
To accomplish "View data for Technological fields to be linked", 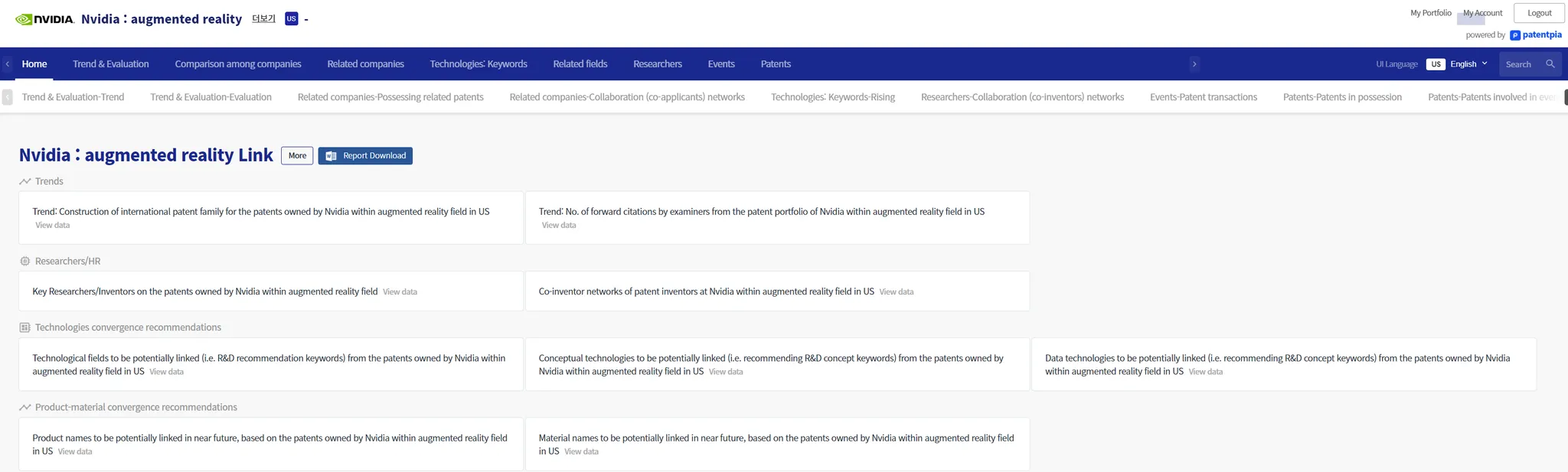I will (166, 373).
